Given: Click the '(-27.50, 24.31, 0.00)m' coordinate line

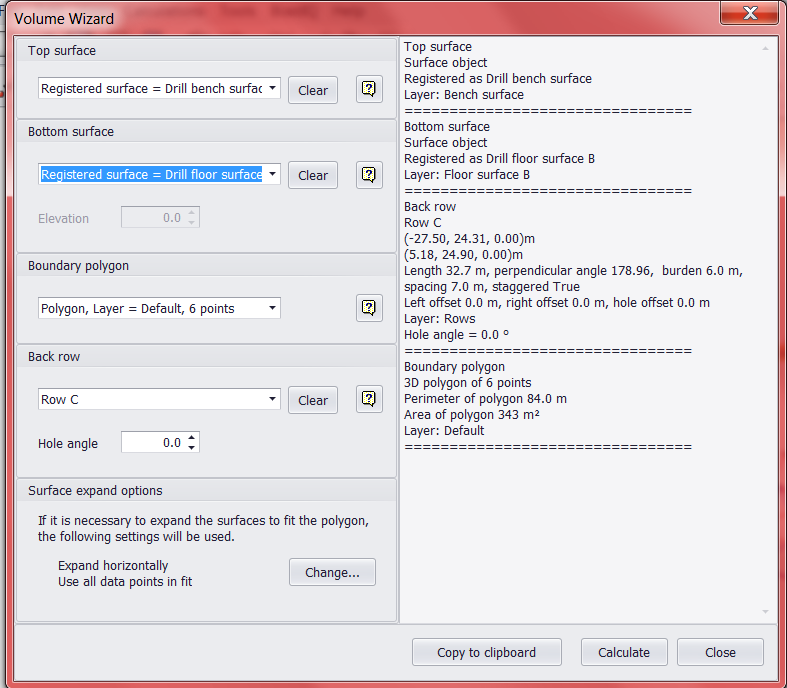Looking at the screenshot, I should 469,238.
